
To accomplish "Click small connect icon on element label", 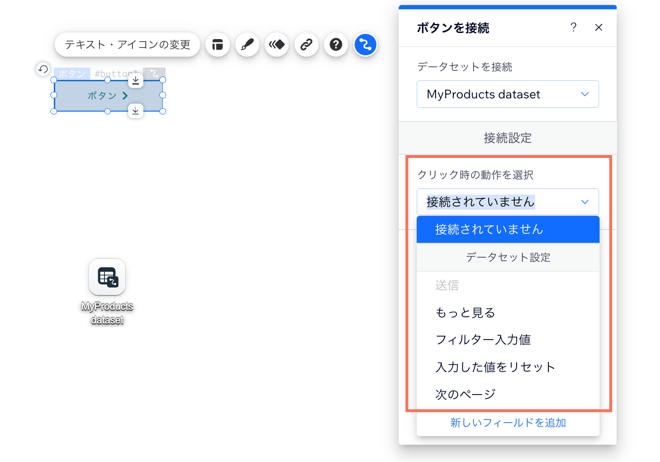I will 154,73.
